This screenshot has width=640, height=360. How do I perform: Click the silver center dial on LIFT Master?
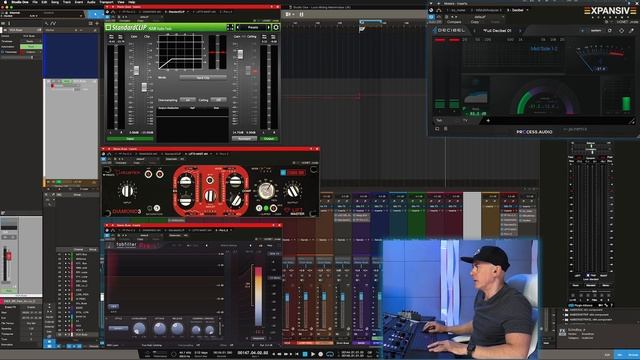pyautogui.click(x=266, y=190)
